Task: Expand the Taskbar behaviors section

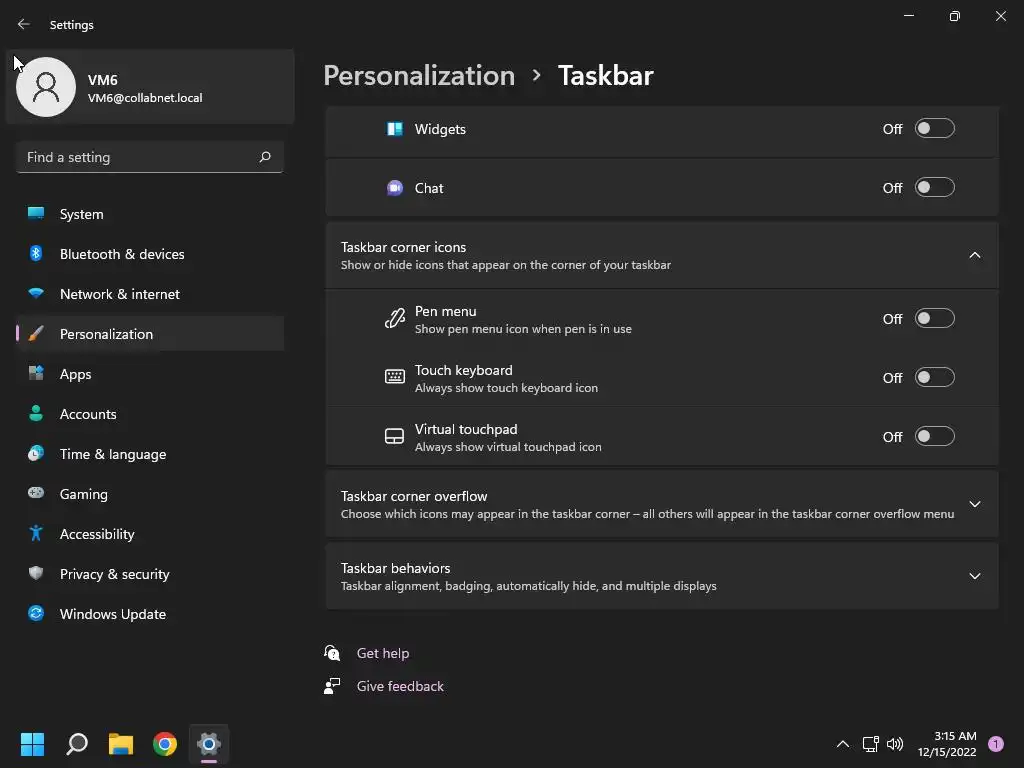Action: point(975,576)
